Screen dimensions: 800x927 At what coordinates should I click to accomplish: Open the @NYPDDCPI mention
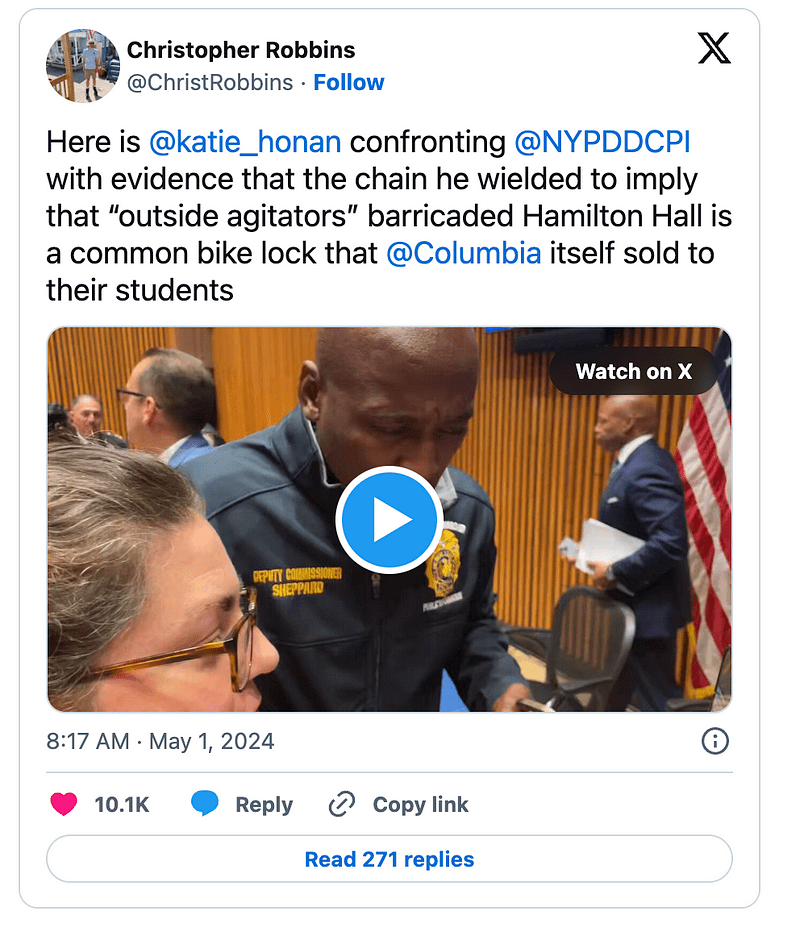coord(602,142)
